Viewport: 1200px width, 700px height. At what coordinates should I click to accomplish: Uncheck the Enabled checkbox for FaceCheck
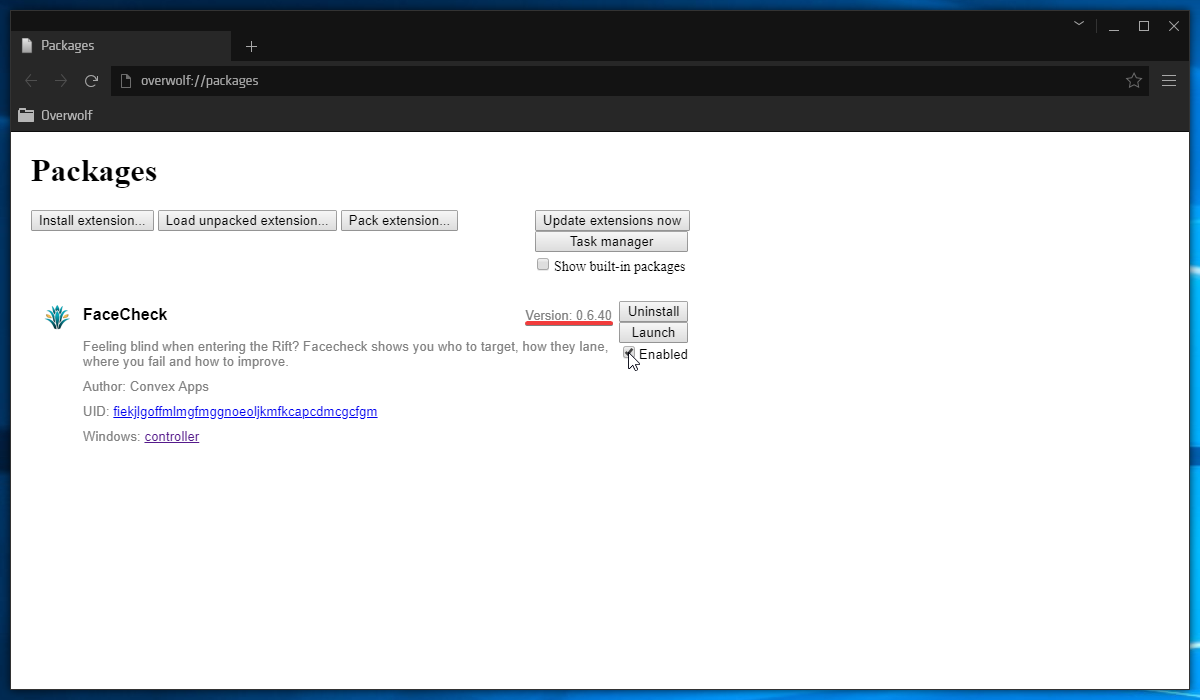tap(629, 352)
